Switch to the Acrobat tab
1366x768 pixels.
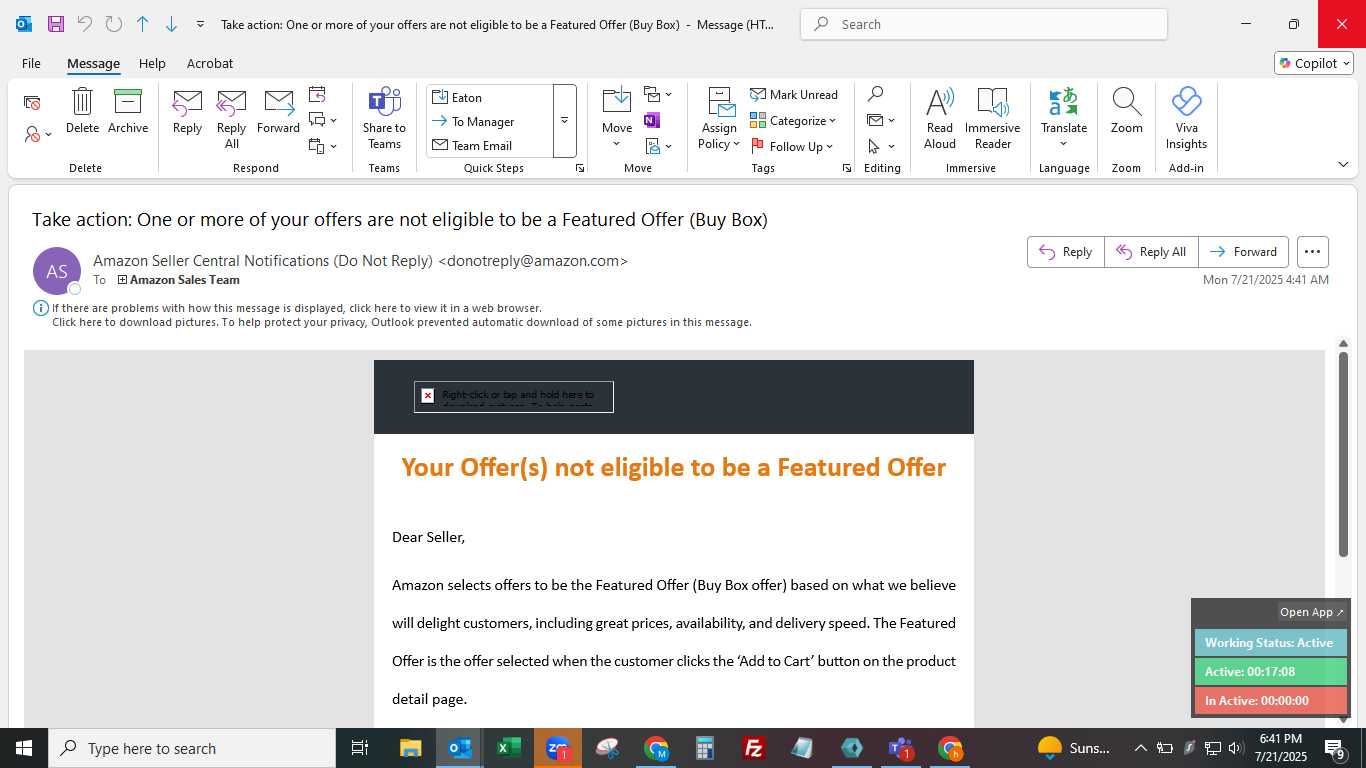click(210, 63)
